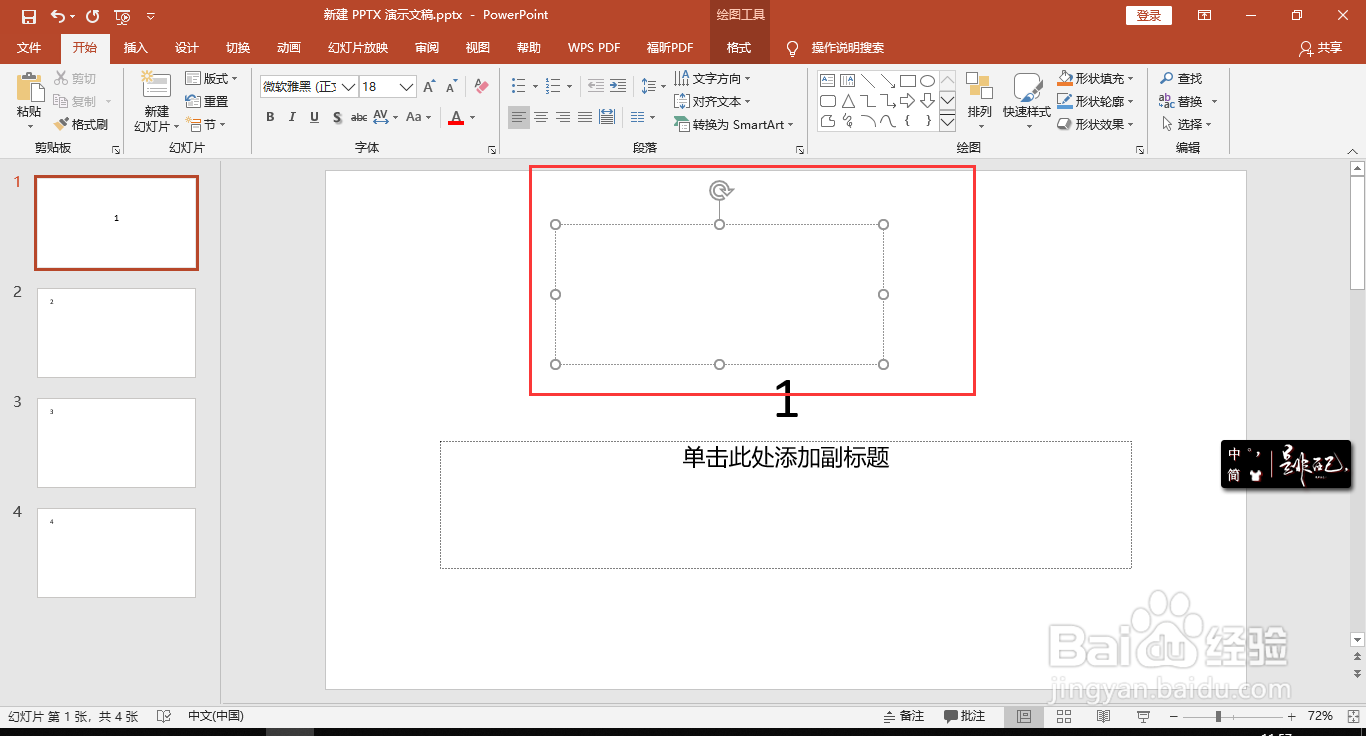Justify text alignment
Image resolution: width=1366 pixels, height=736 pixels.
pyautogui.click(x=585, y=118)
